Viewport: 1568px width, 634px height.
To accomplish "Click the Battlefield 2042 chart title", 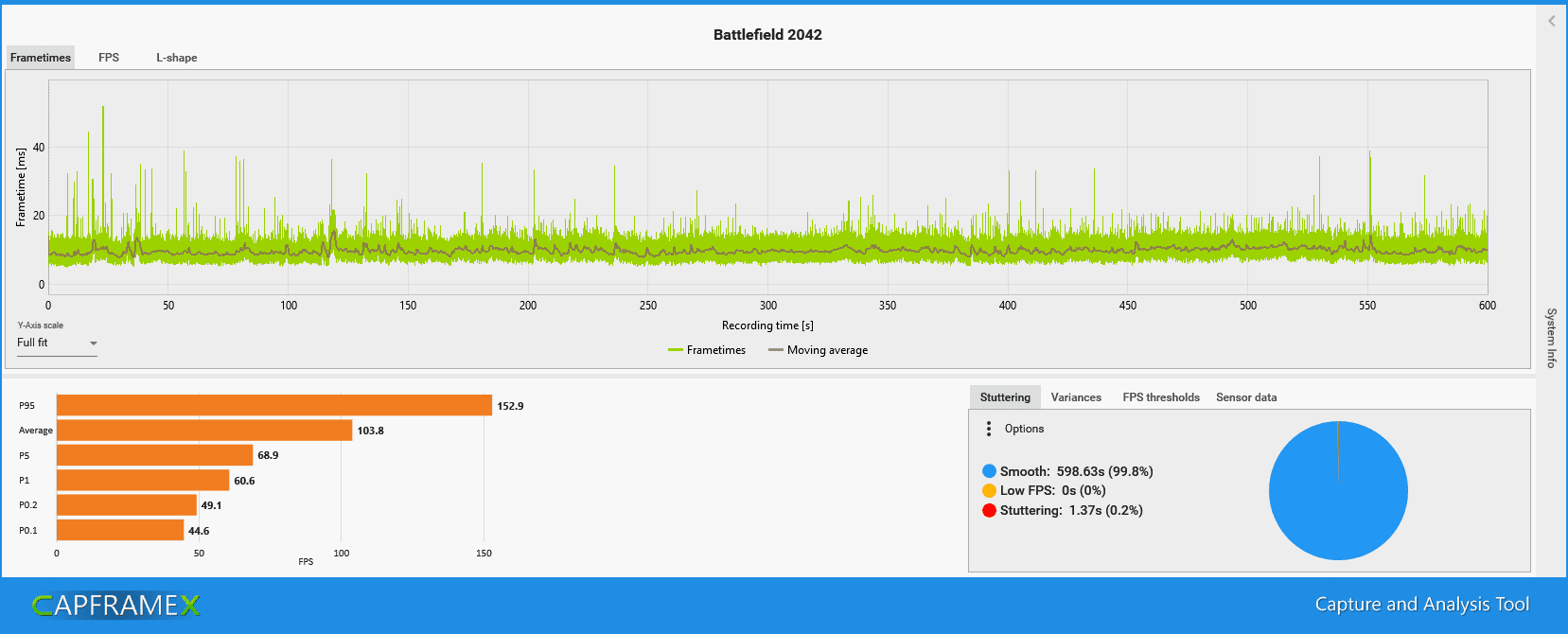I will [767, 35].
